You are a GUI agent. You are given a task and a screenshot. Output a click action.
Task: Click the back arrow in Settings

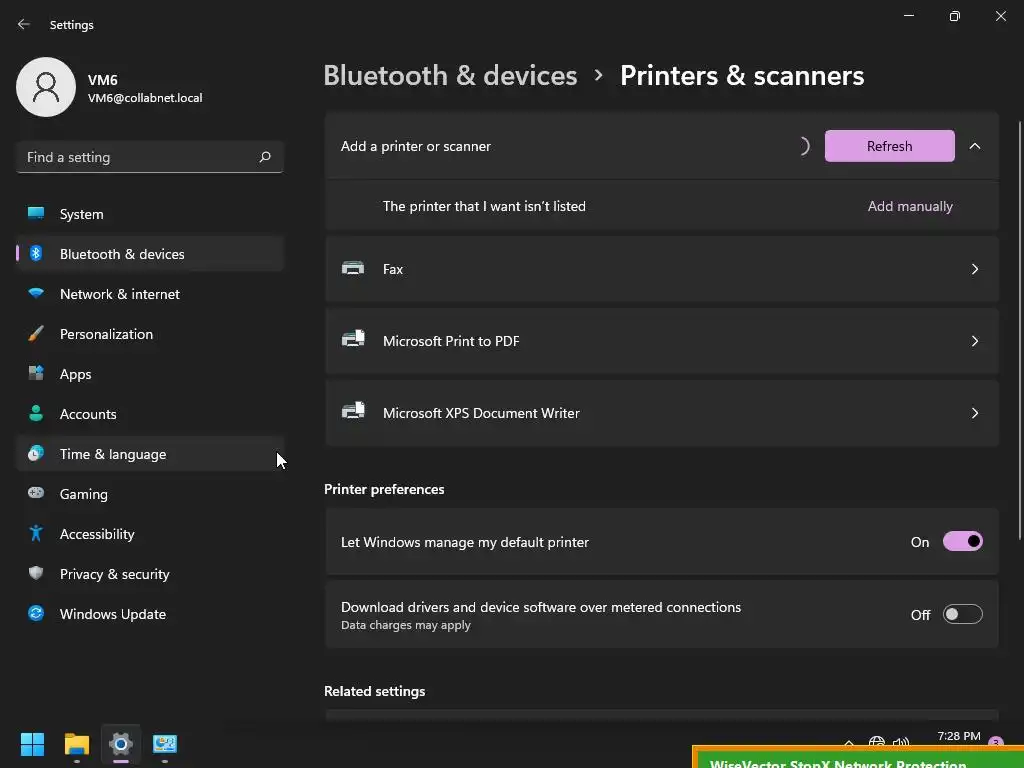click(x=24, y=24)
